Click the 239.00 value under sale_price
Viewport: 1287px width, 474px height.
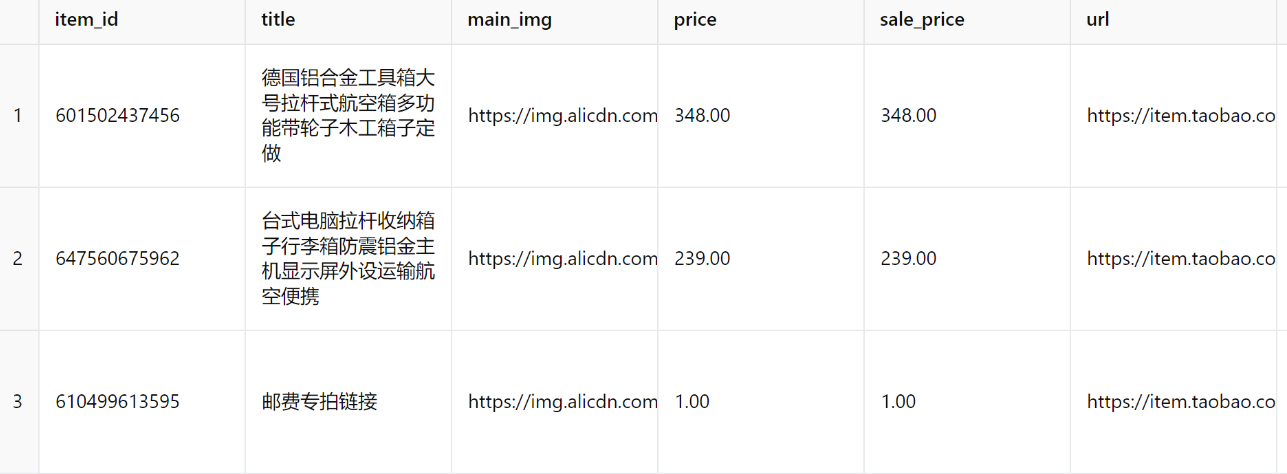[x=908, y=259]
